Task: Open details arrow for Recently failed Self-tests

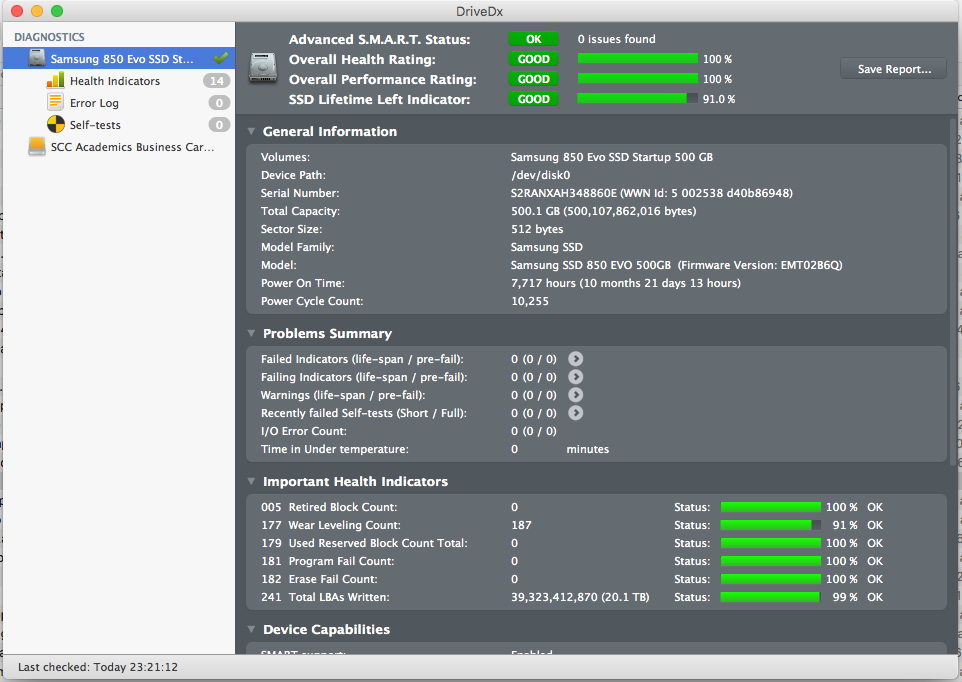Action: point(575,413)
